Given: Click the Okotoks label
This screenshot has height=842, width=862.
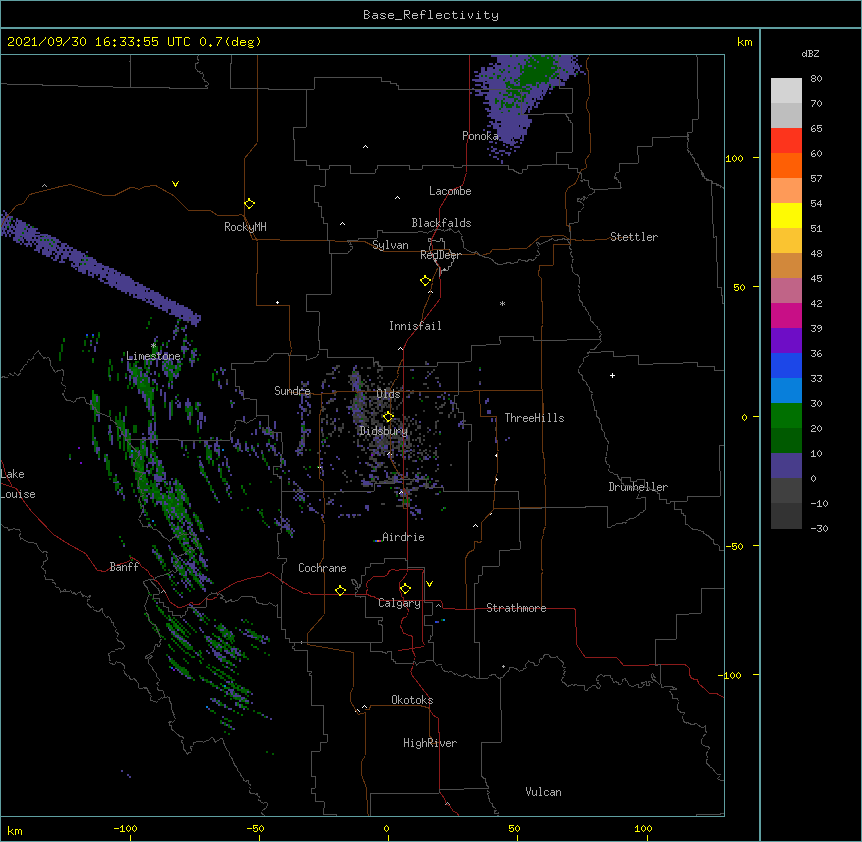Looking at the screenshot, I should [412, 700].
